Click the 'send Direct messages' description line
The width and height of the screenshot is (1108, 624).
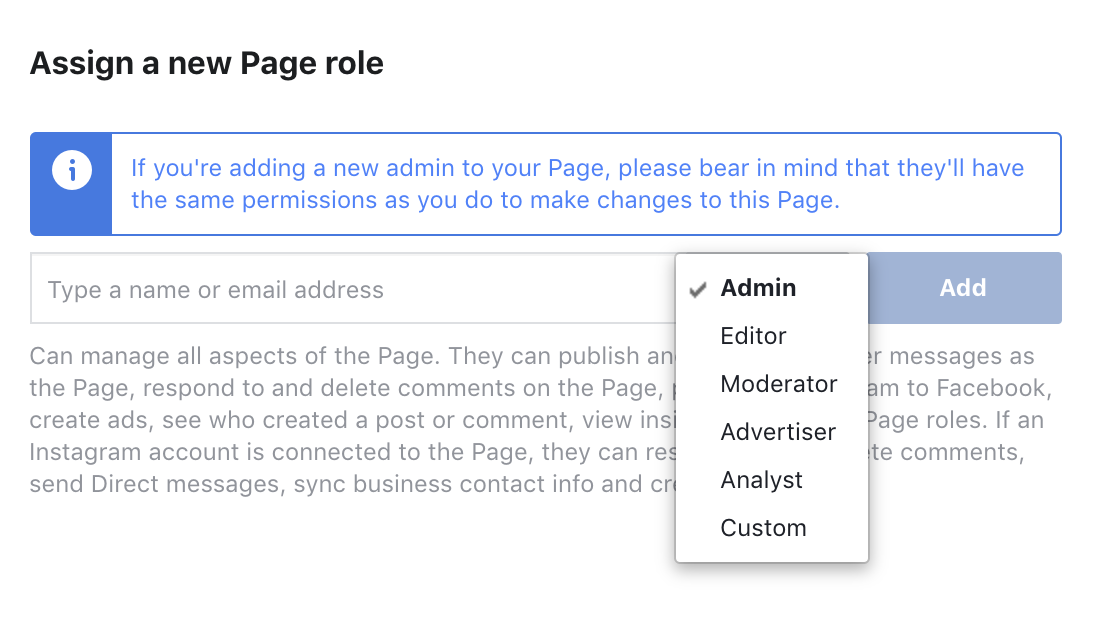tap(353, 484)
